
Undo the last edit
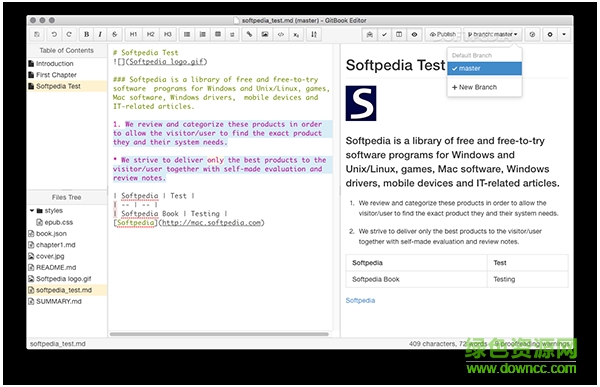click(54, 34)
